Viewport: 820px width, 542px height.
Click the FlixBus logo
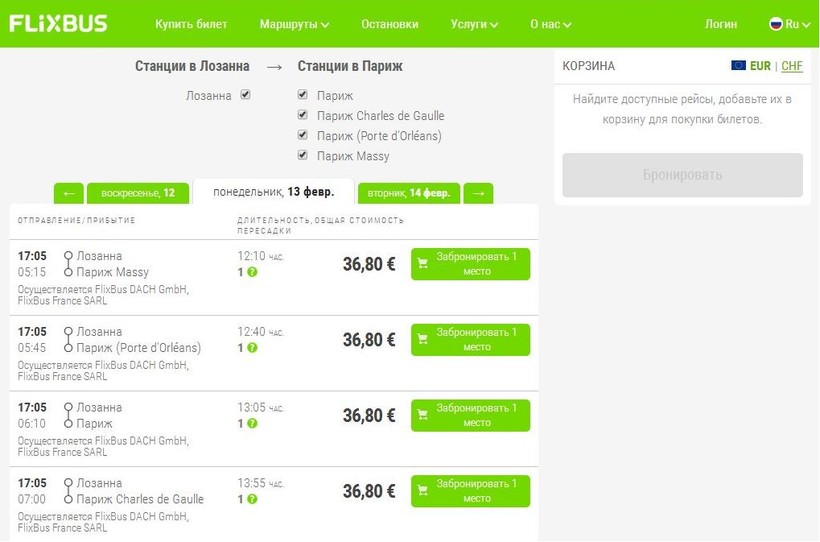click(58, 24)
